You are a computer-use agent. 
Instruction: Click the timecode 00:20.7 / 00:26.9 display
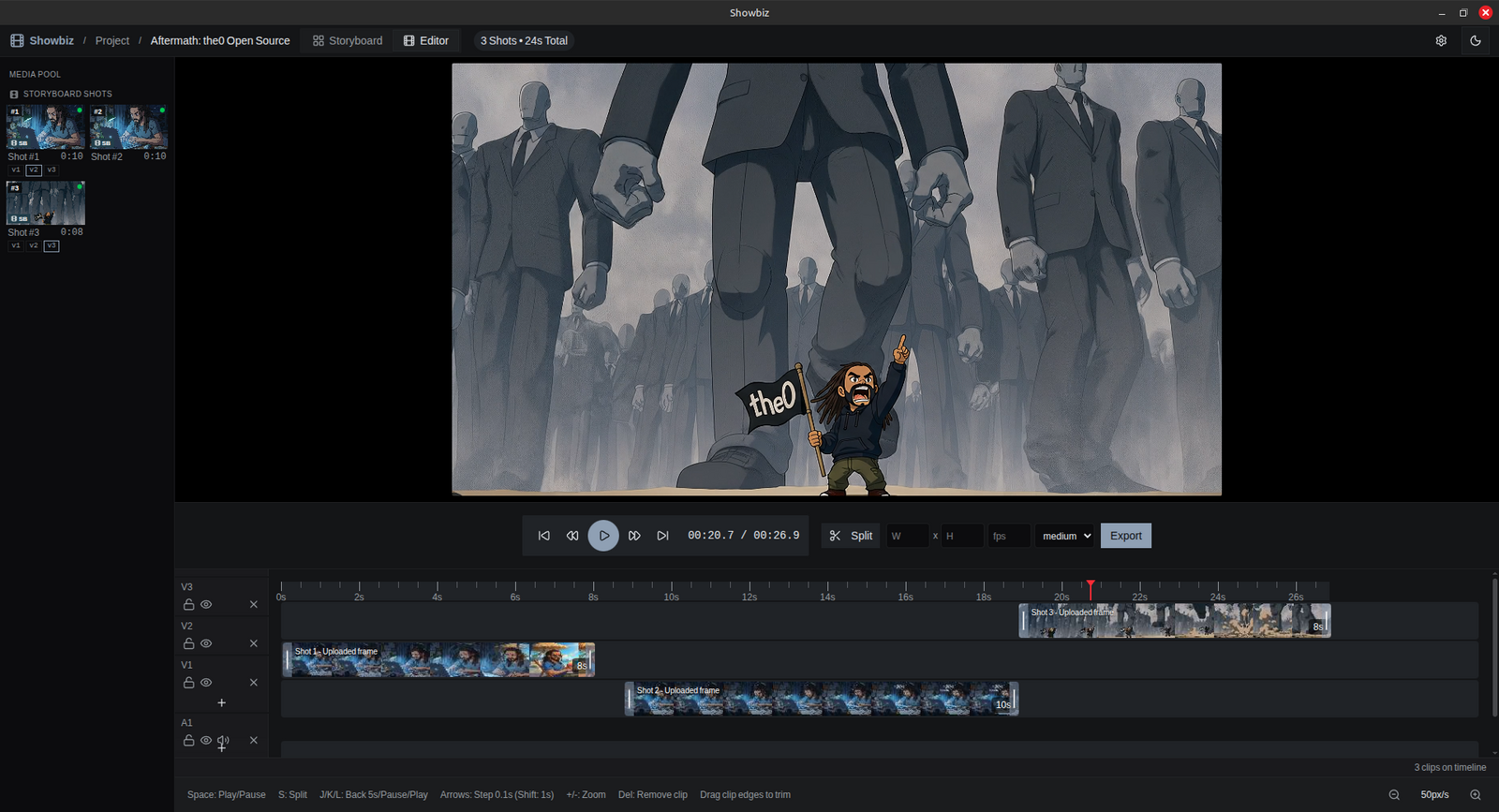(744, 536)
